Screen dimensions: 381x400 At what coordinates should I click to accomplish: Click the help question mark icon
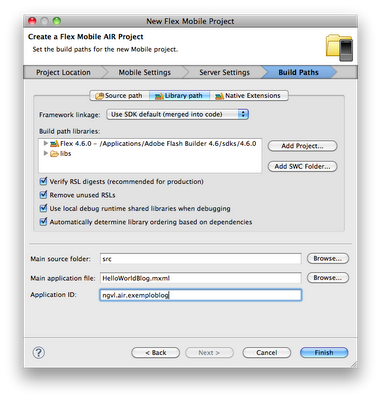click(39, 353)
